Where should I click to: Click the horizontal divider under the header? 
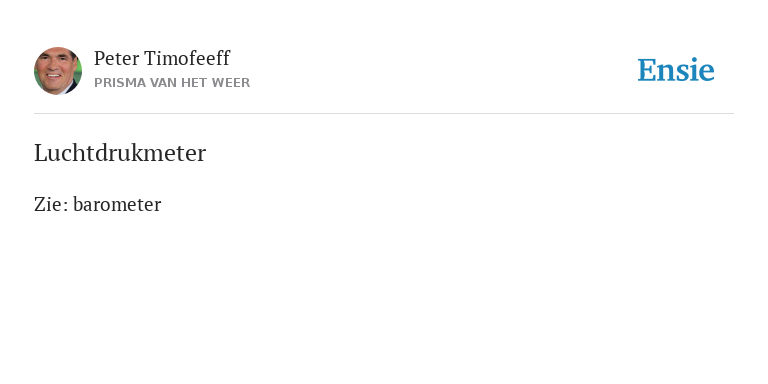tap(384, 114)
